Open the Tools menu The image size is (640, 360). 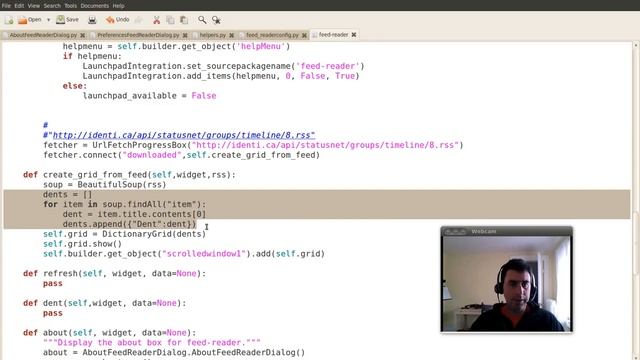(x=71, y=6)
